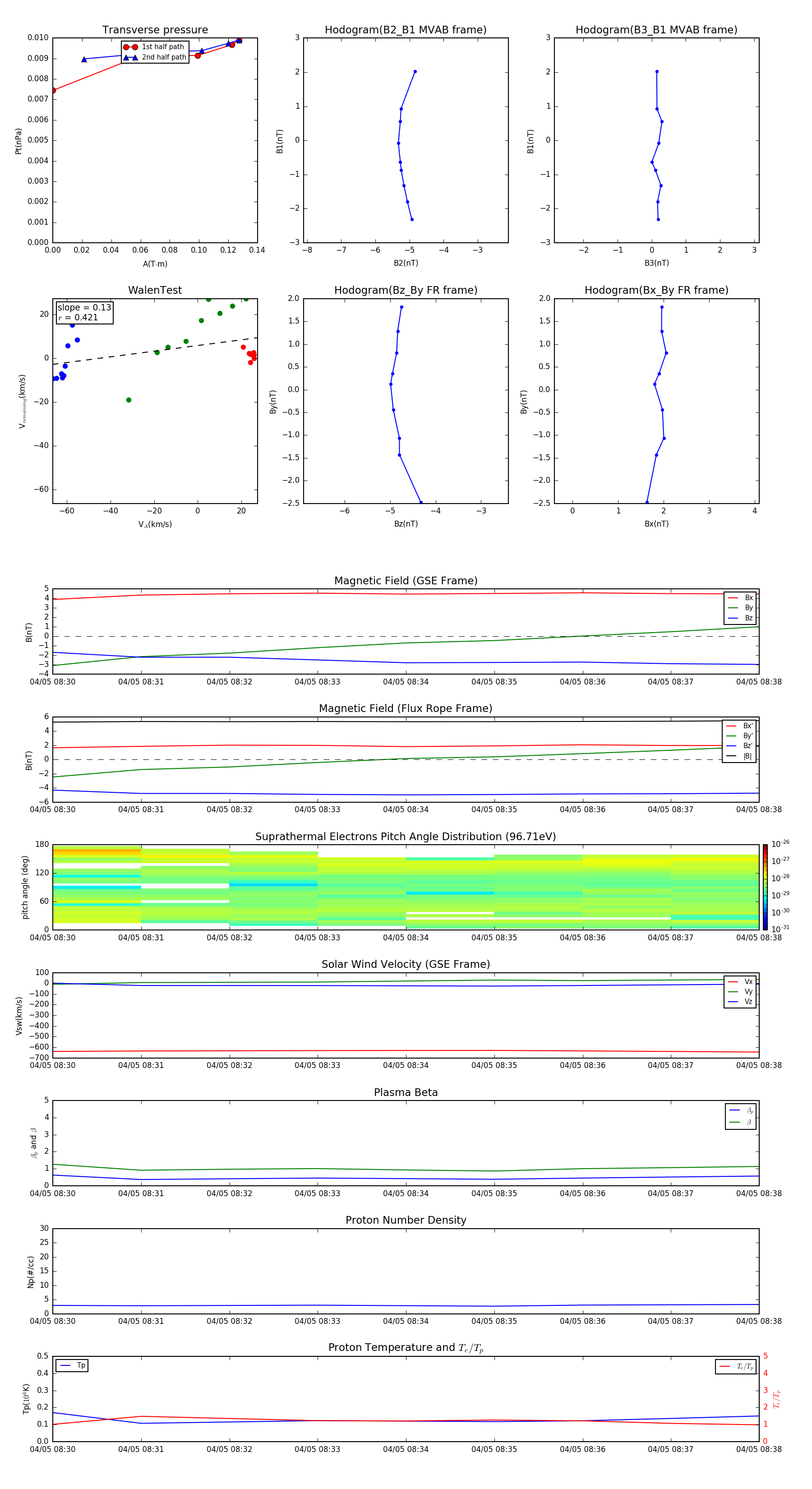The height and width of the screenshot is (1489, 812).
Task: Click the 'A(T·m)' x-axis label
Action: [x=155, y=264]
